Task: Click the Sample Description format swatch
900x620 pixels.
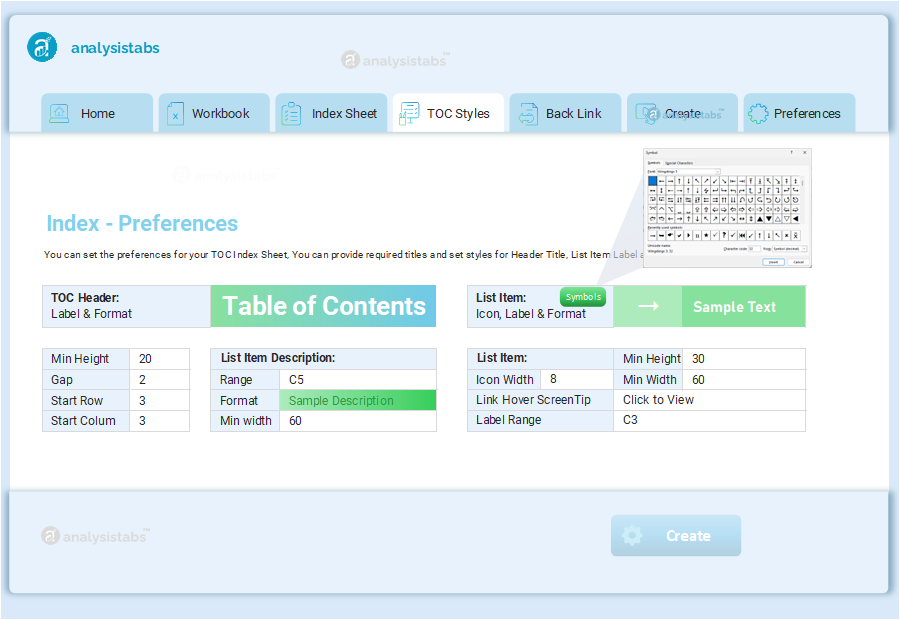Action: click(358, 400)
